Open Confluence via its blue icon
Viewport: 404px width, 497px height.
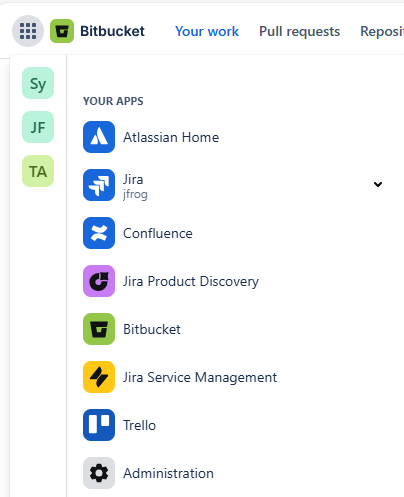point(99,233)
